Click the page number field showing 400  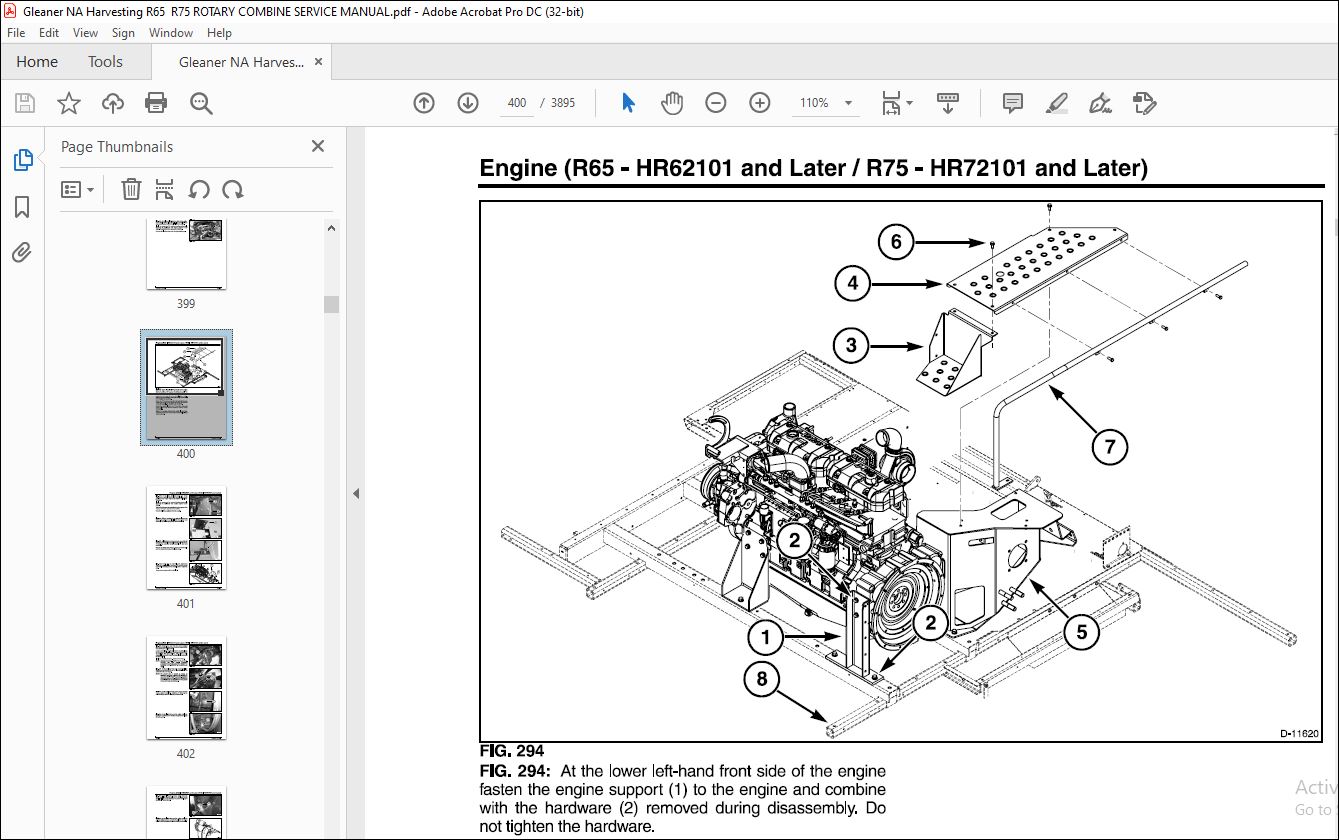[517, 103]
